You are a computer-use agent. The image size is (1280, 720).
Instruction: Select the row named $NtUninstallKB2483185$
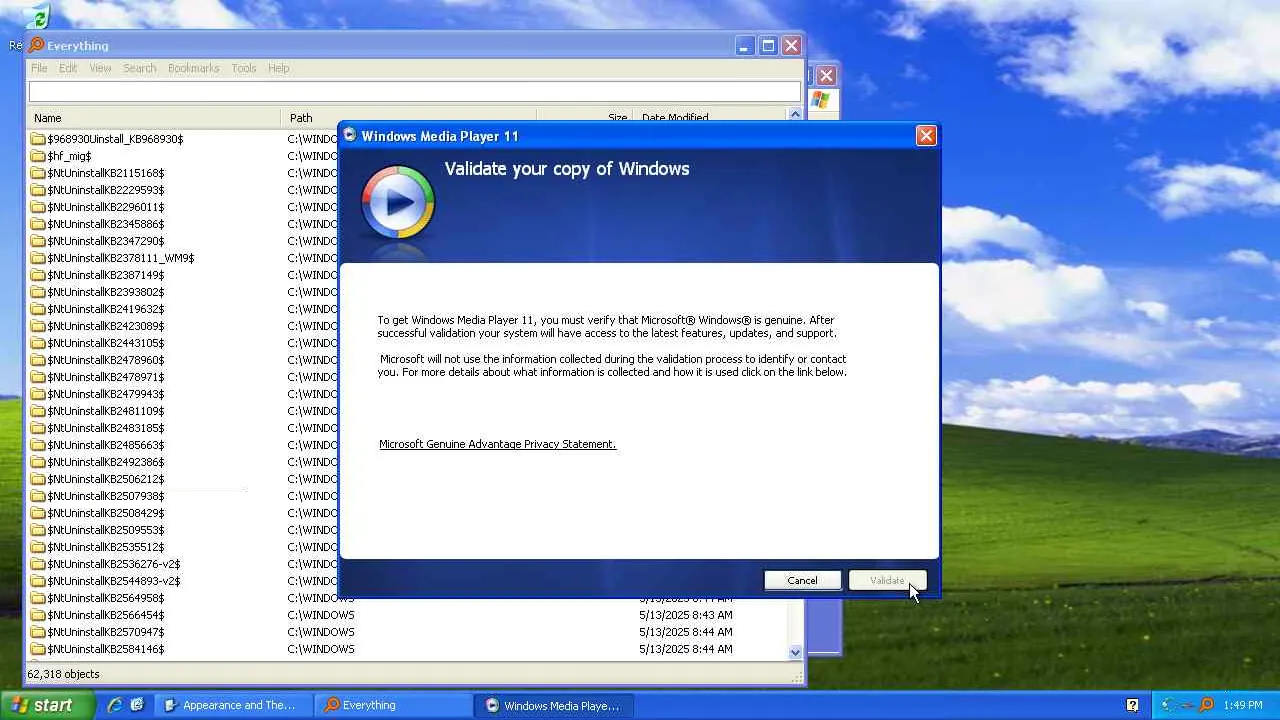105,428
